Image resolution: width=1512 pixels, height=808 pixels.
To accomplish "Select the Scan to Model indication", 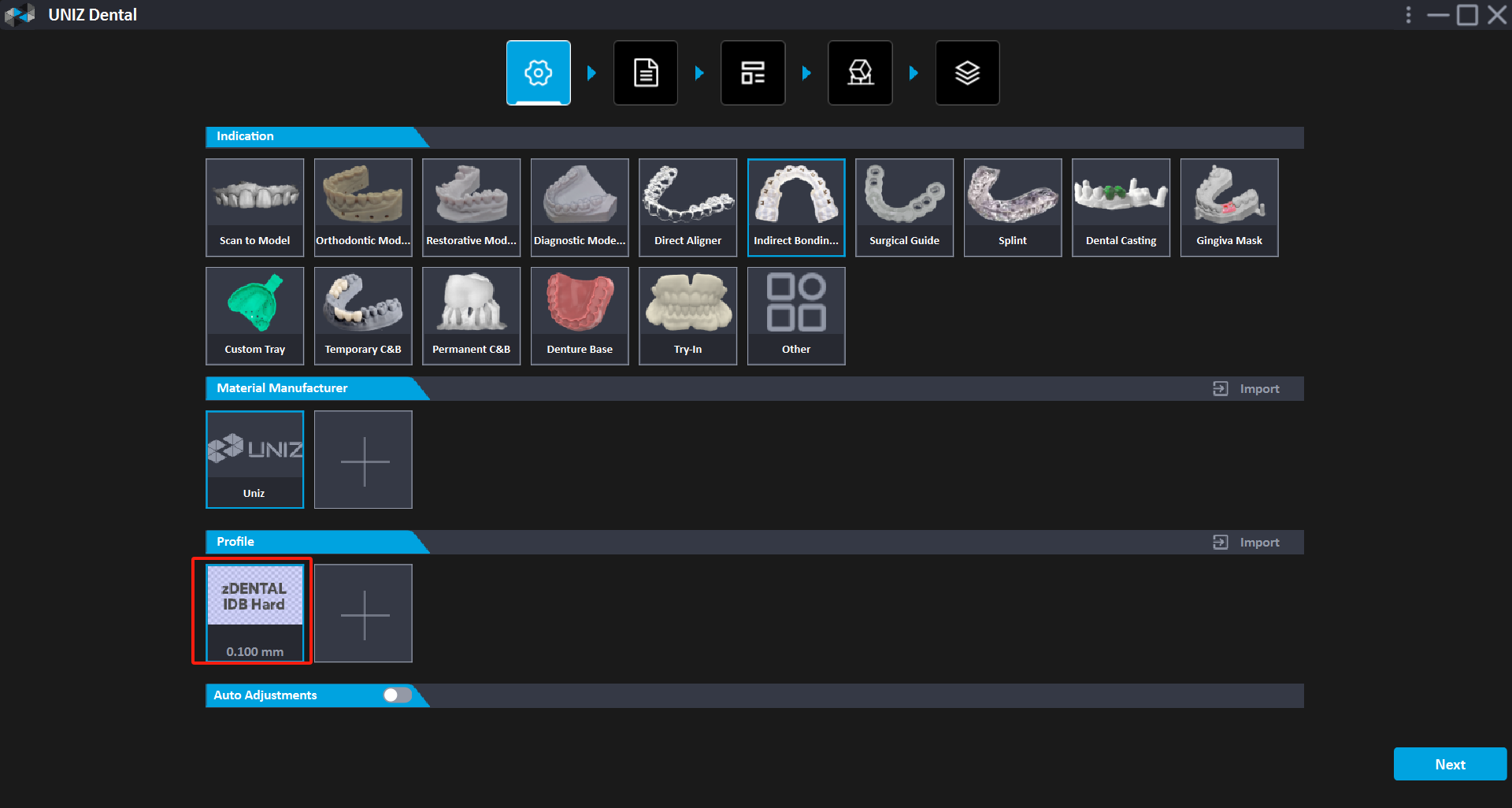I will point(254,207).
